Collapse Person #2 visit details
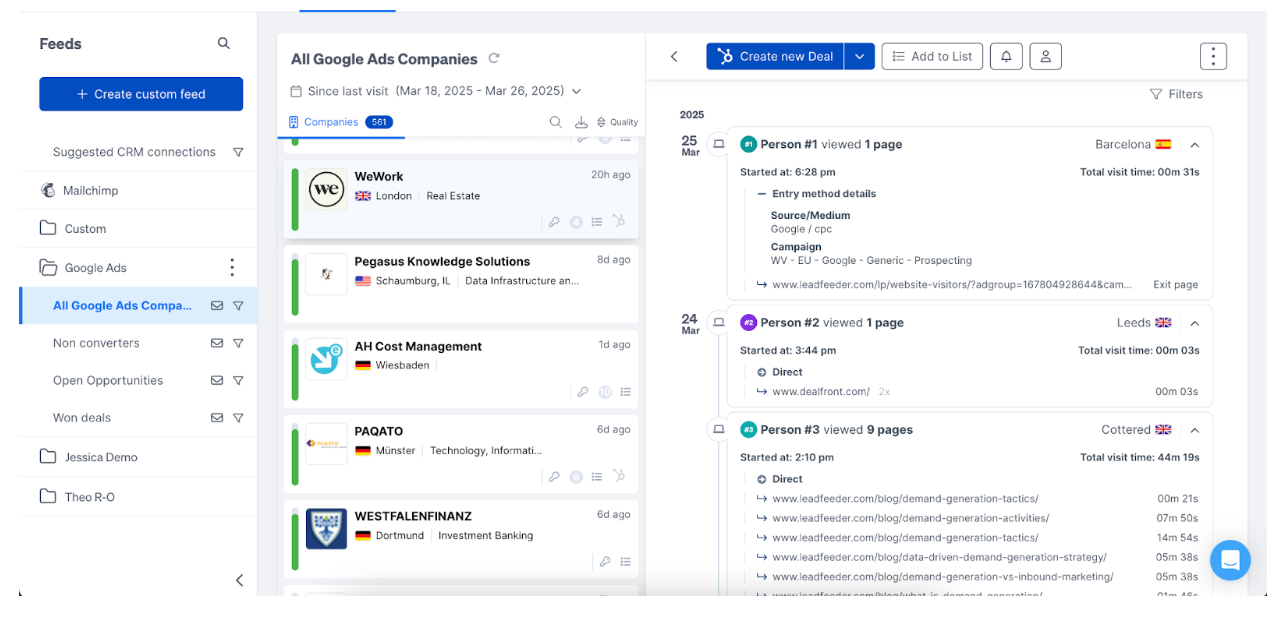Screen dimensions: 1268x620 [x=1194, y=322]
